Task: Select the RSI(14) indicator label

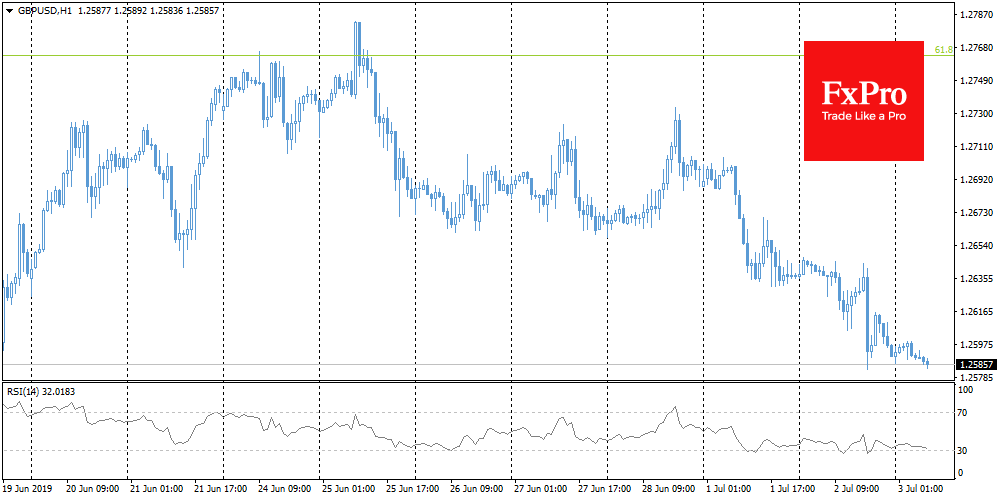Action: point(24,391)
